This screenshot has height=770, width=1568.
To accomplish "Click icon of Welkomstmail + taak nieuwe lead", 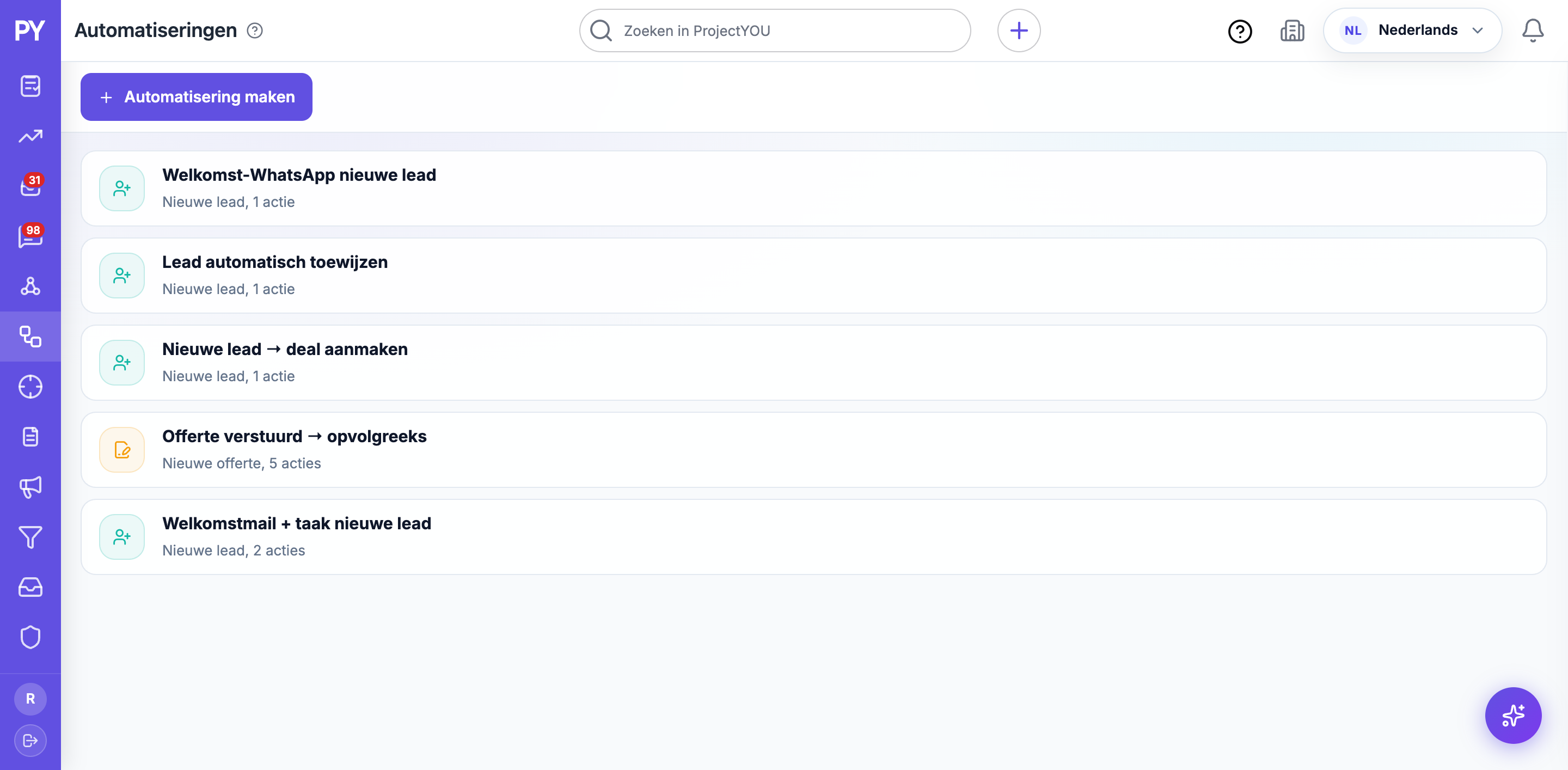I will (122, 537).
